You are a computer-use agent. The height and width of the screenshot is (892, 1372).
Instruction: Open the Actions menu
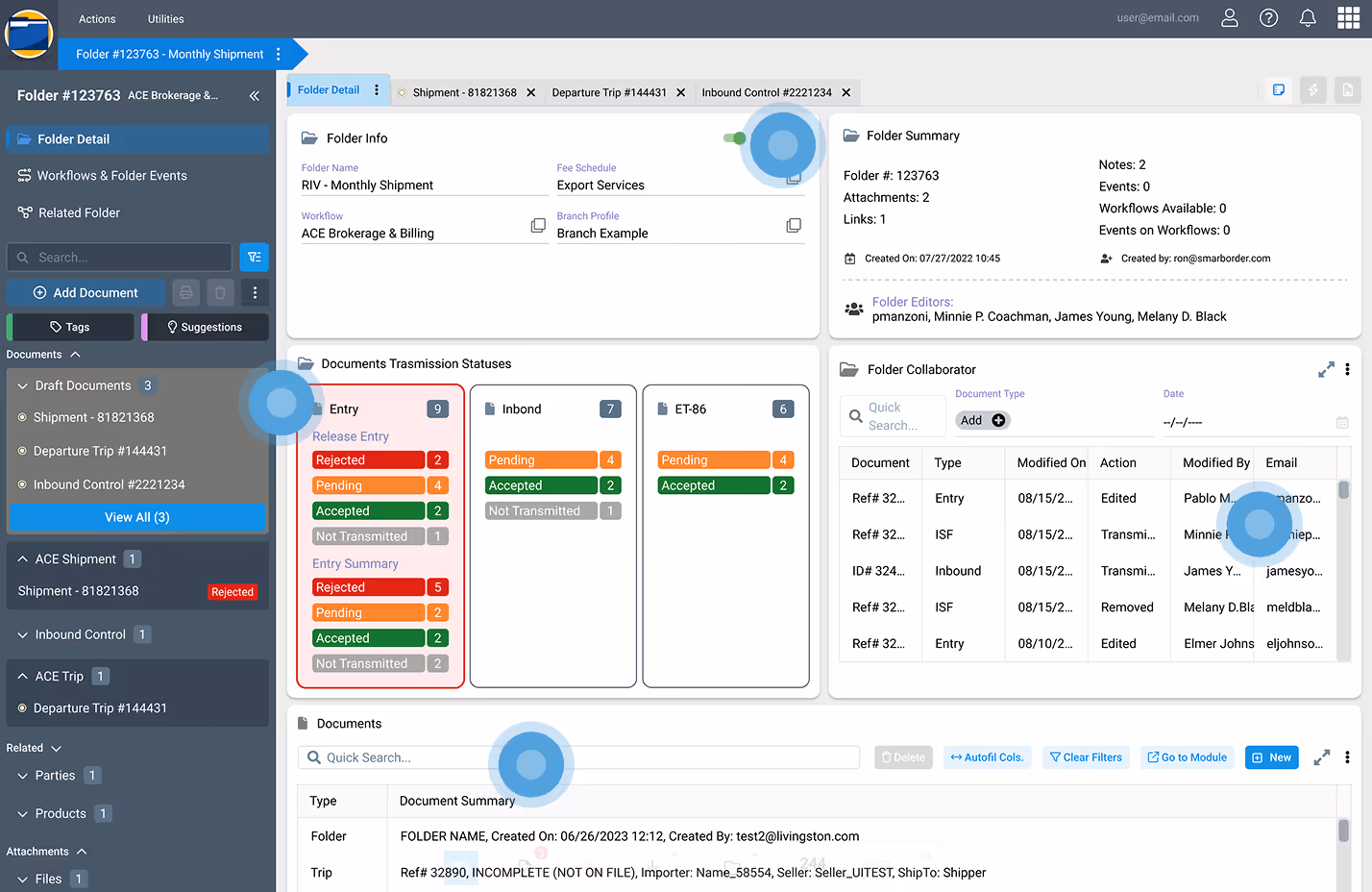coord(97,19)
